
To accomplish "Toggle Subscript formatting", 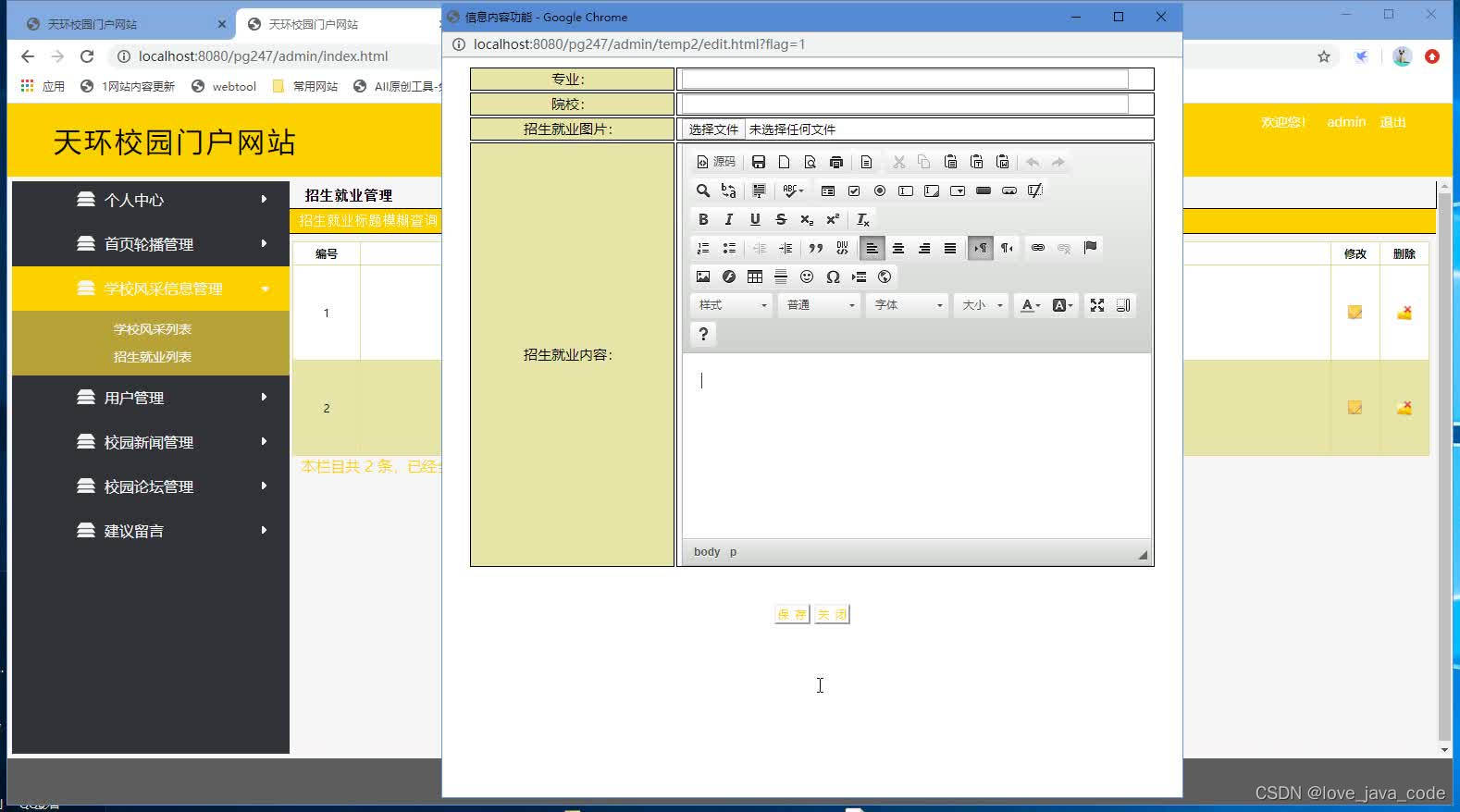I will pyautogui.click(x=807, y=219).
